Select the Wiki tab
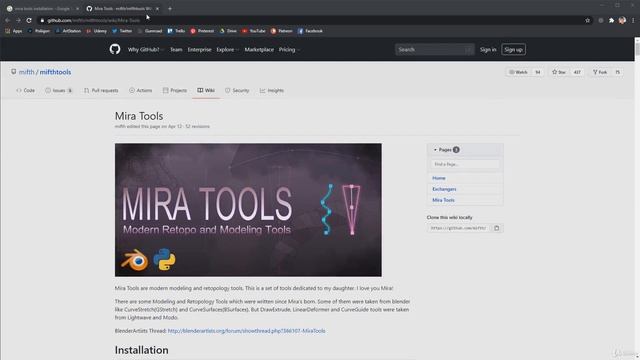 click(x=206, y=90)
